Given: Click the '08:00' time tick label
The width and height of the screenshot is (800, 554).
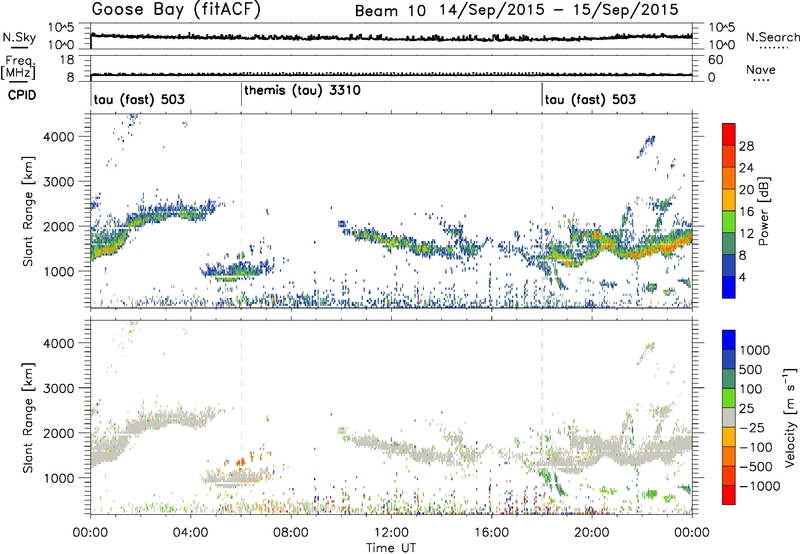Looking at the screenshot, I should point(291,533).
